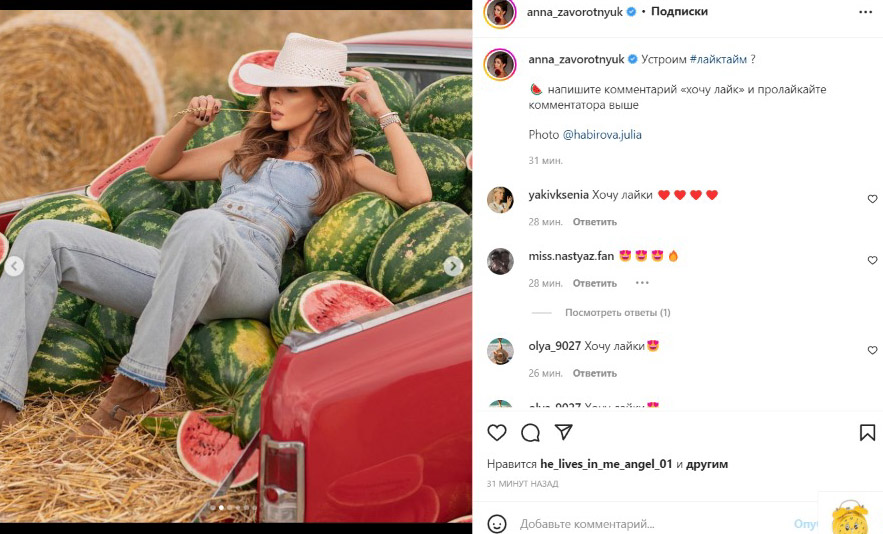Go to next photo in carousel

(453, 266)
